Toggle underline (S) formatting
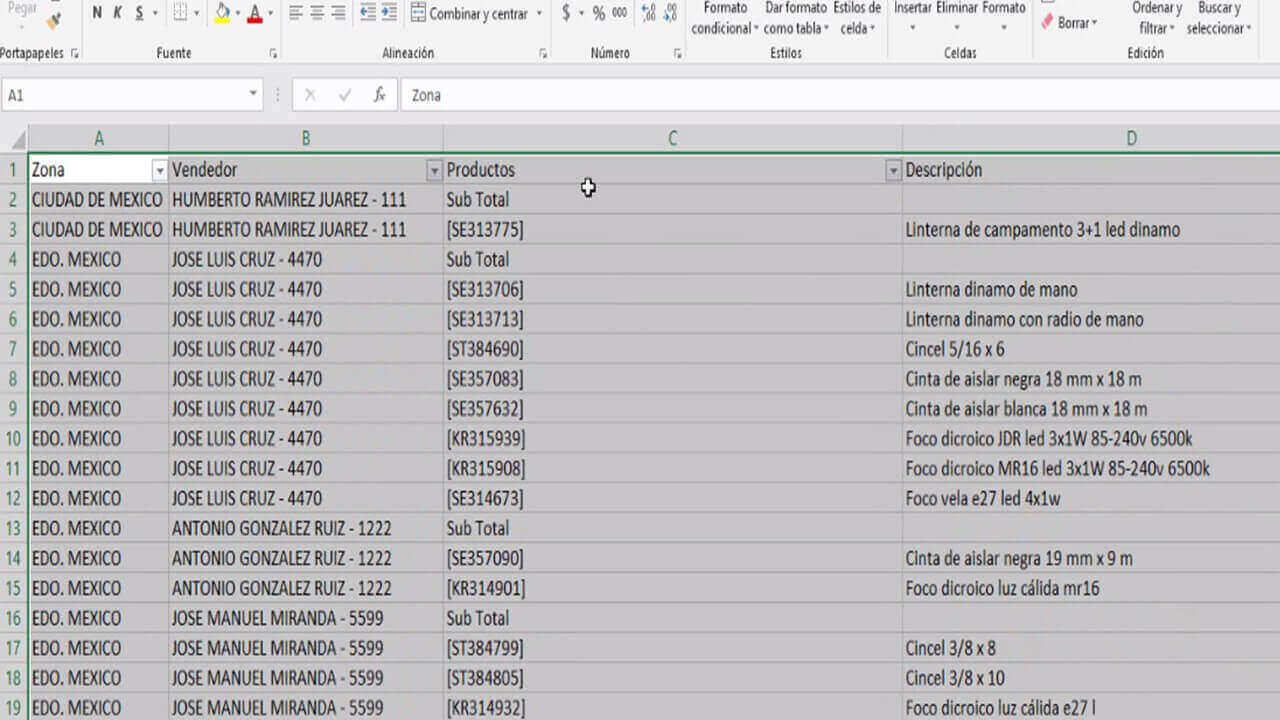 139,13
